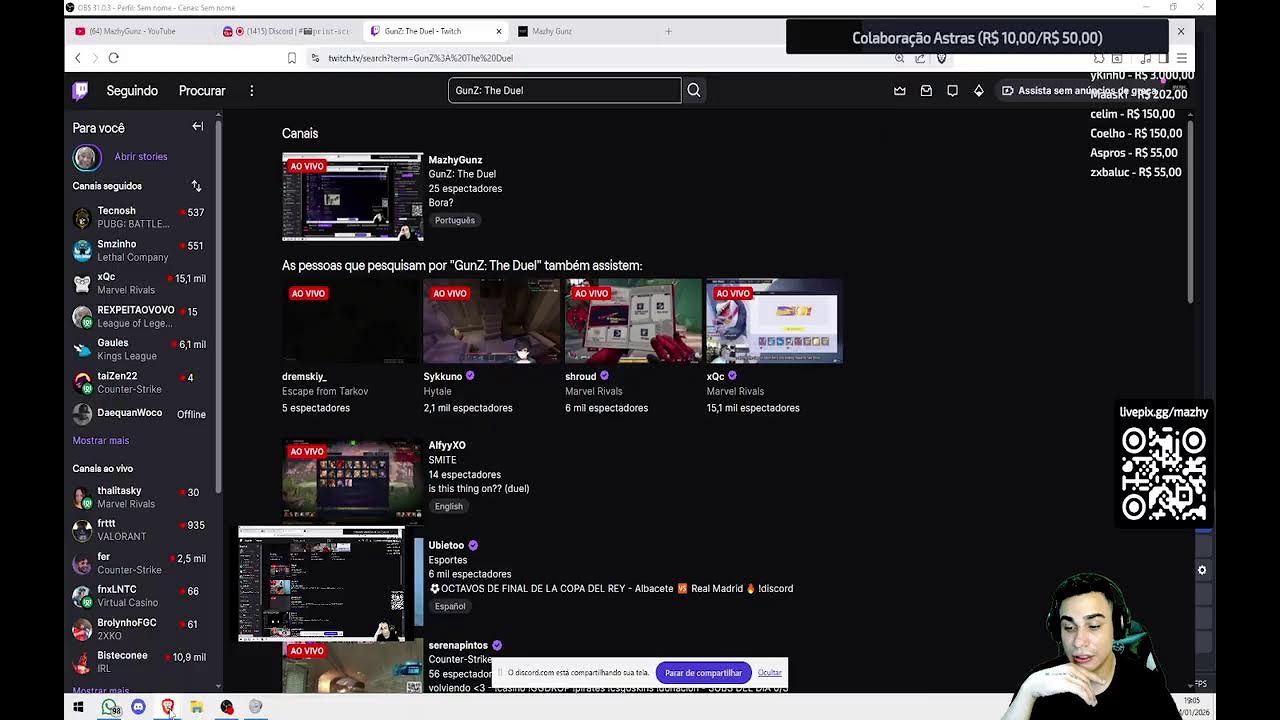Open settings gear on right panel
This screenshot has width=1280, height=720.
click(x=1202, y=570)
